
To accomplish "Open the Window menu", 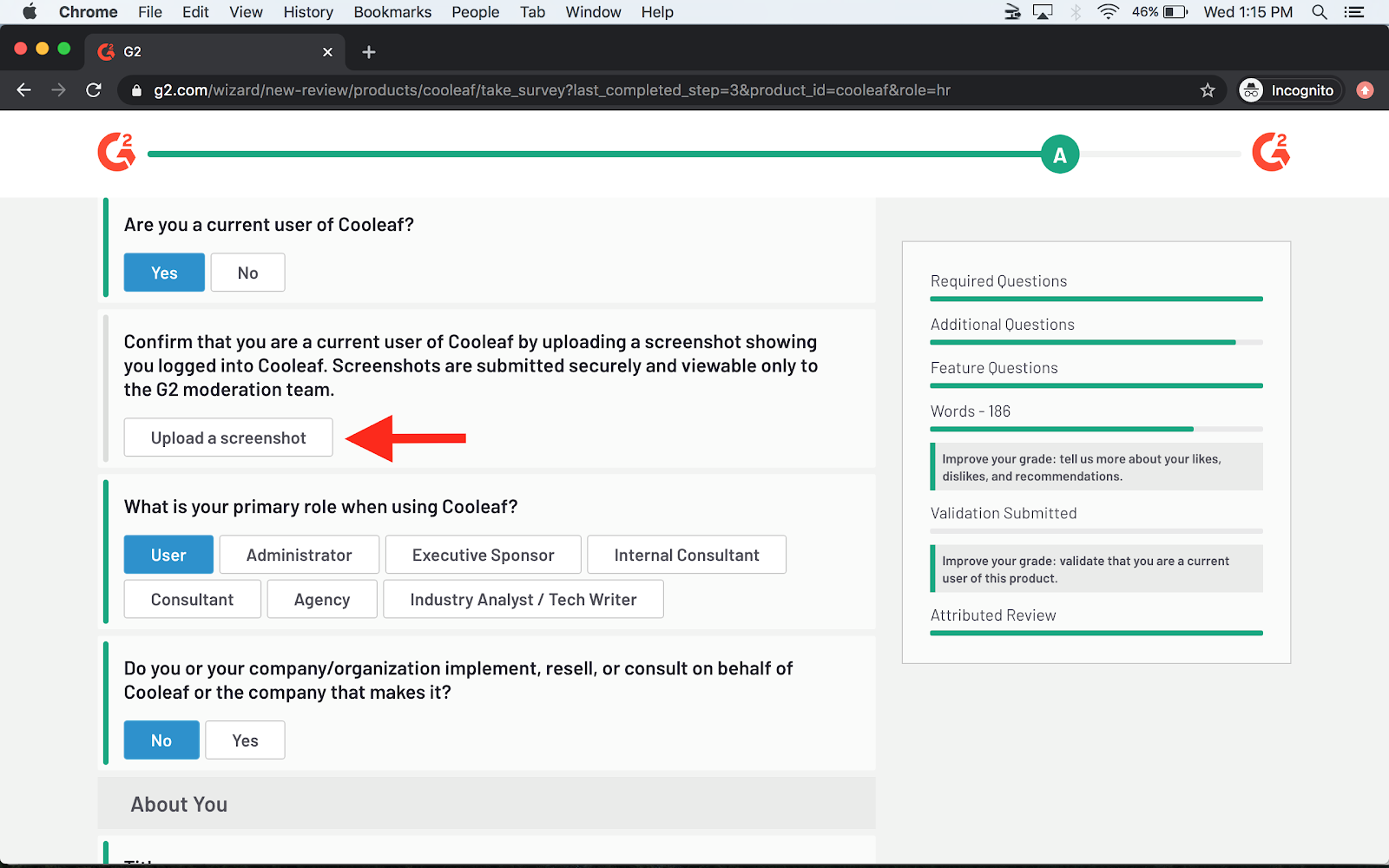I will pos(593,12).
